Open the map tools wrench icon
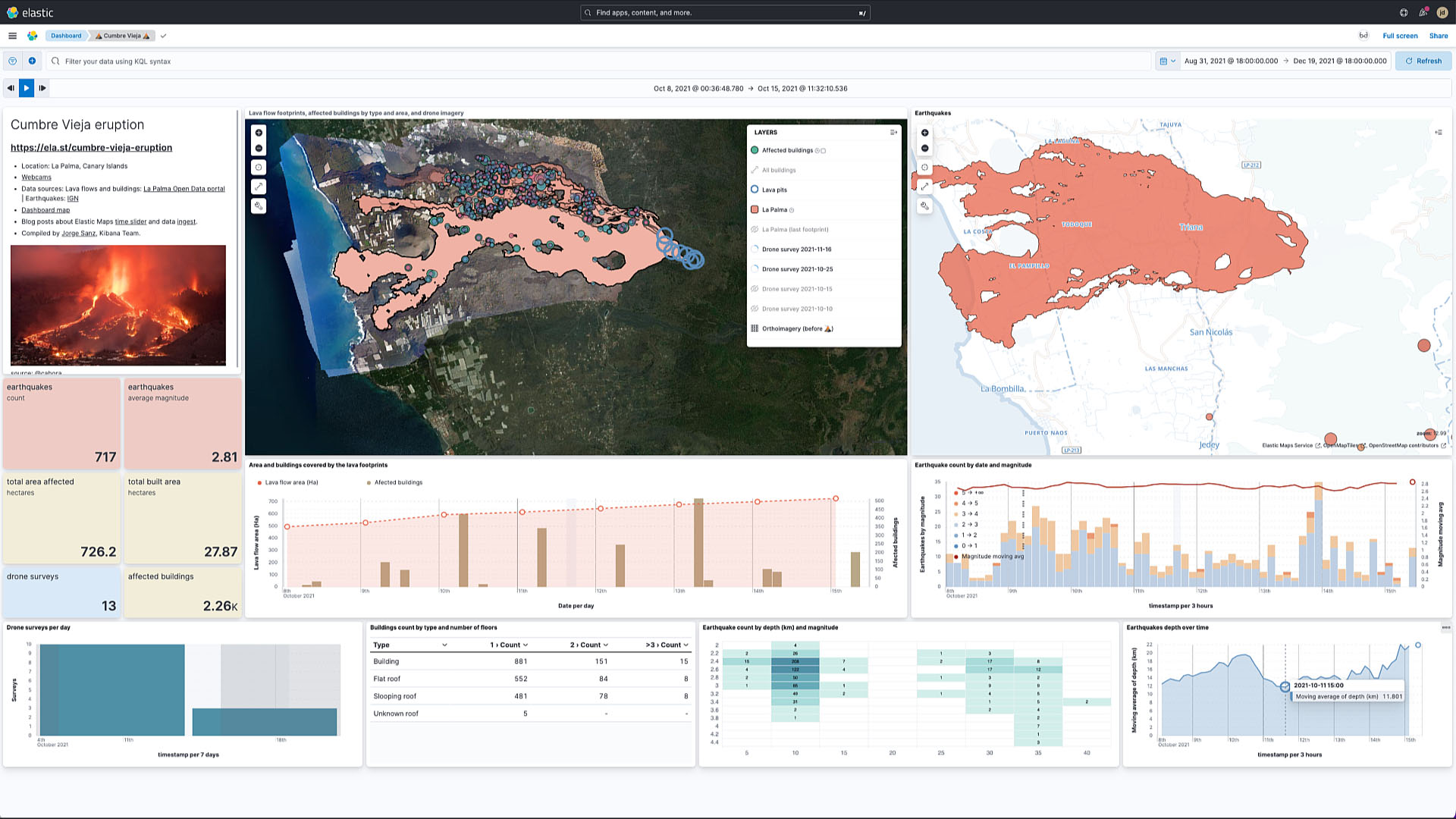This screenshot has height=819, width=1456. click(259, 206)
